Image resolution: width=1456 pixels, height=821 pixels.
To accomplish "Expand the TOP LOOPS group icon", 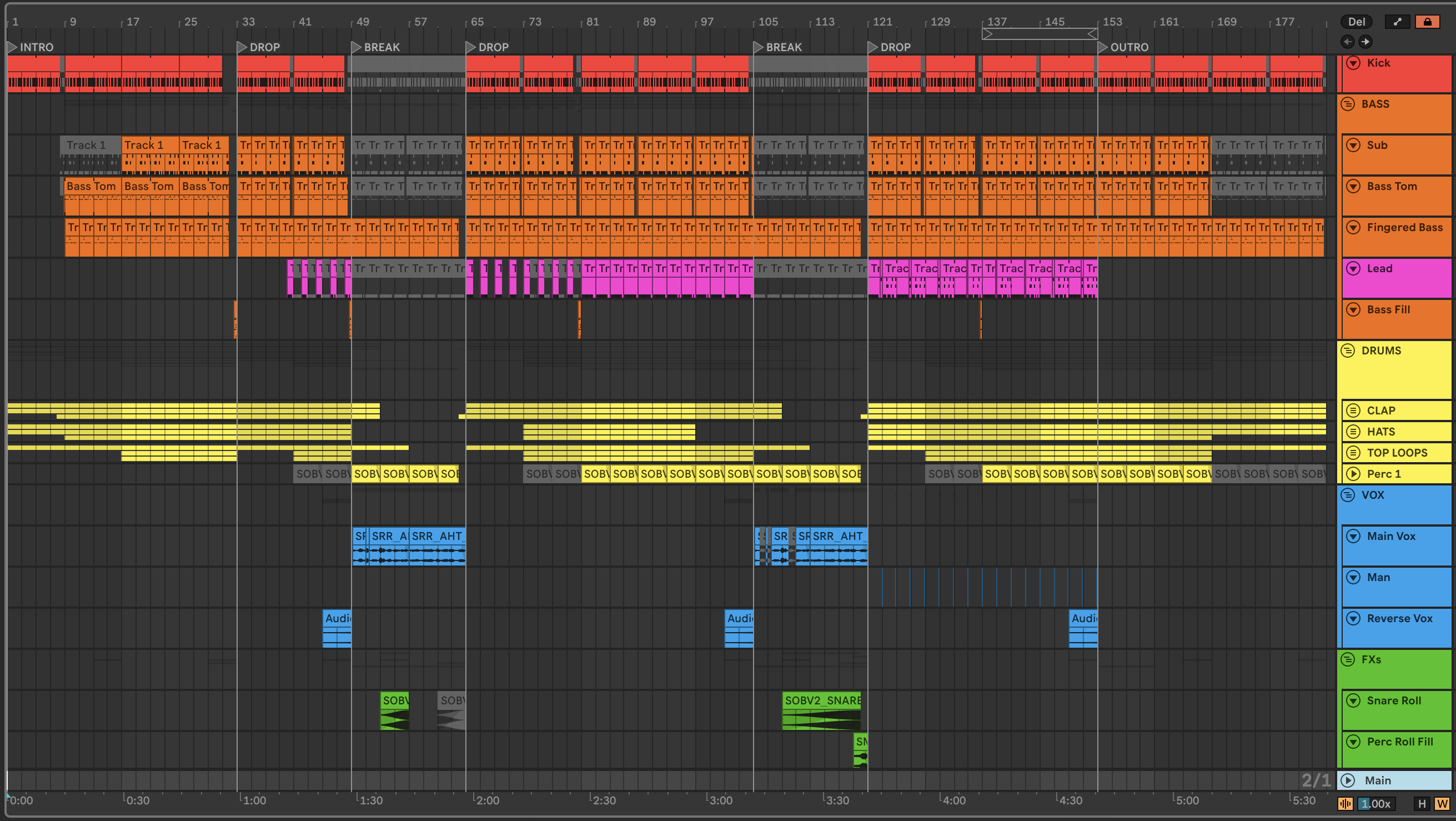I will pyautogui.click(x=1353, y=453).
